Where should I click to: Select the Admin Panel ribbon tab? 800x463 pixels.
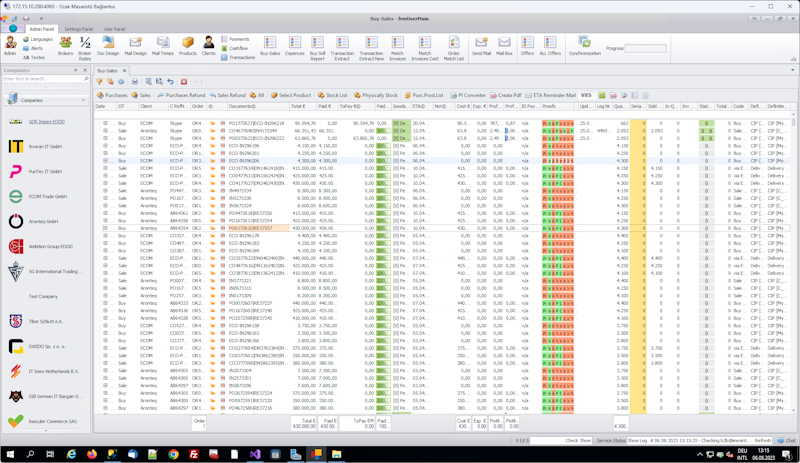click(x=41, y=29)
